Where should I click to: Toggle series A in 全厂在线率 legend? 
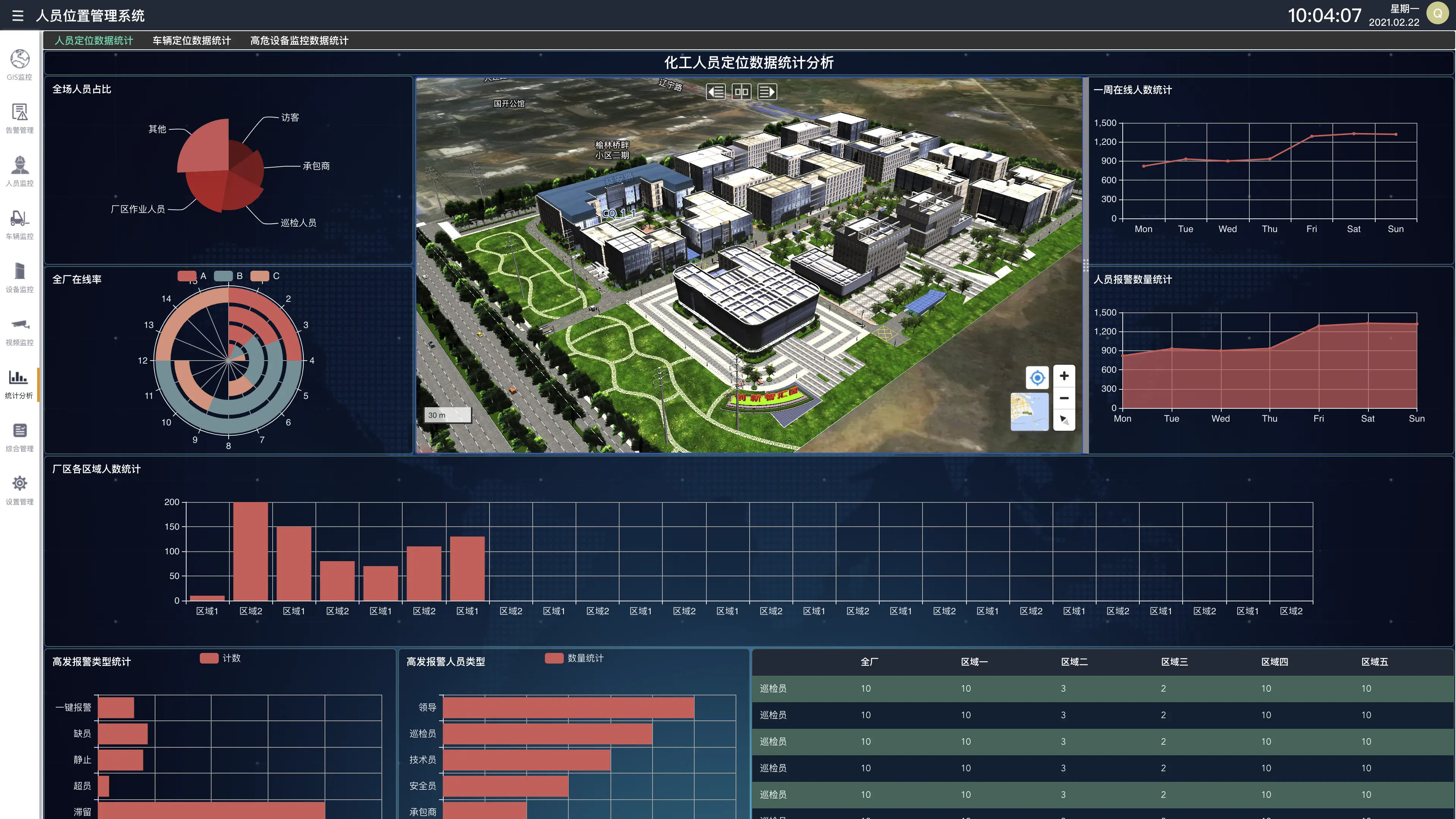coord(192,276)
